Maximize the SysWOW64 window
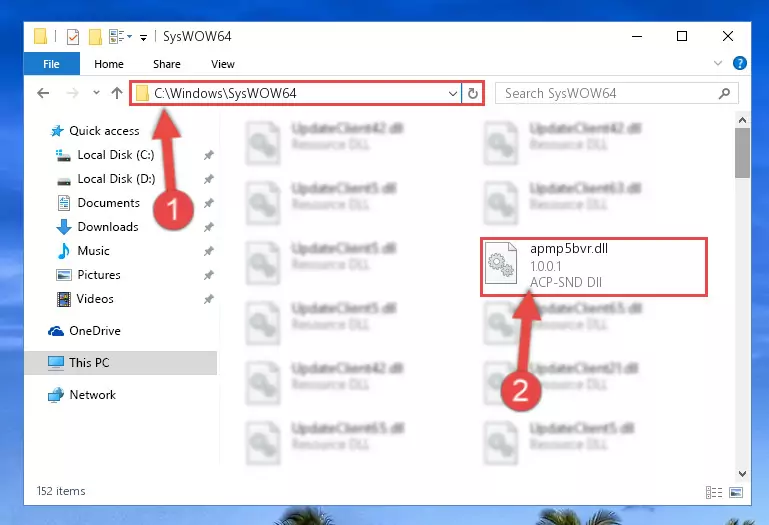This screenshot has width=769, height=525. coord(682,36)
